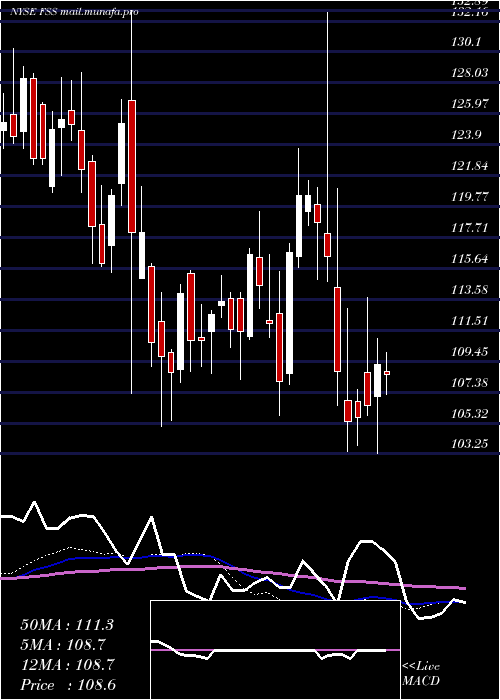Screen dimensions: 500x700
Task: Click the 128.03 price axis label
Action: (471, 73)
